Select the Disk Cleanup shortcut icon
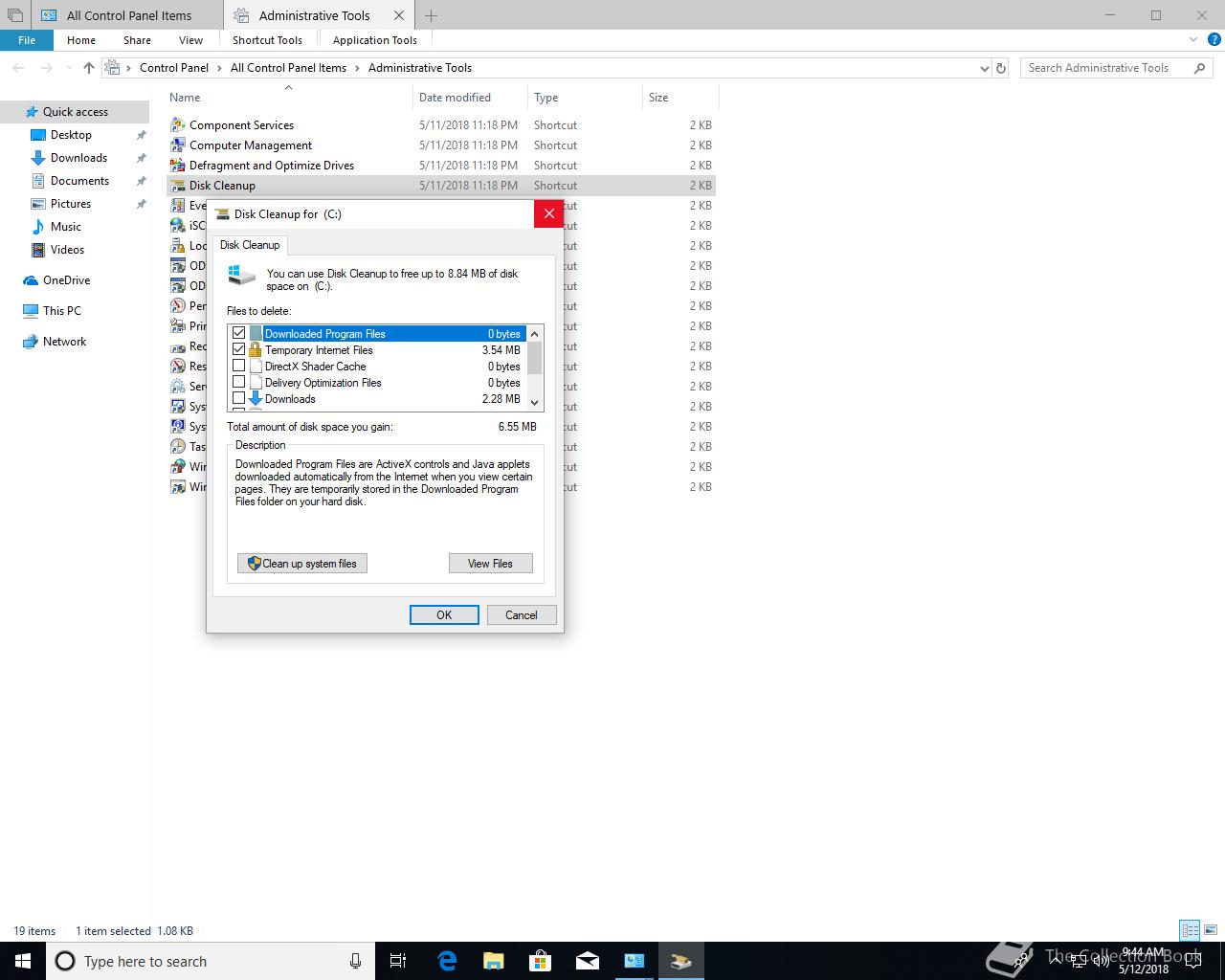1225x980 pixels. [177, 186]
